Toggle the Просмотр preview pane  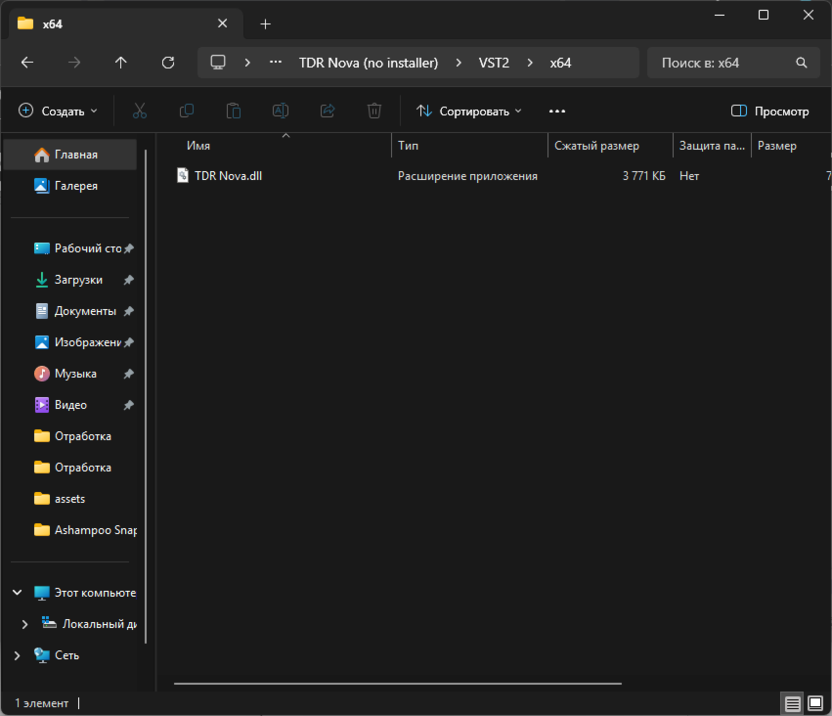769,111
